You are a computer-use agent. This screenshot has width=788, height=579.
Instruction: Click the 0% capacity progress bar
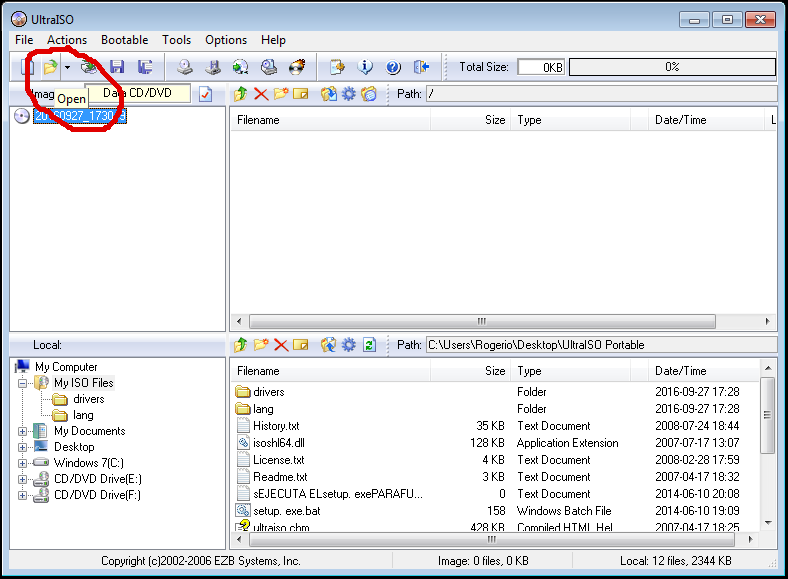pos(672,67)
